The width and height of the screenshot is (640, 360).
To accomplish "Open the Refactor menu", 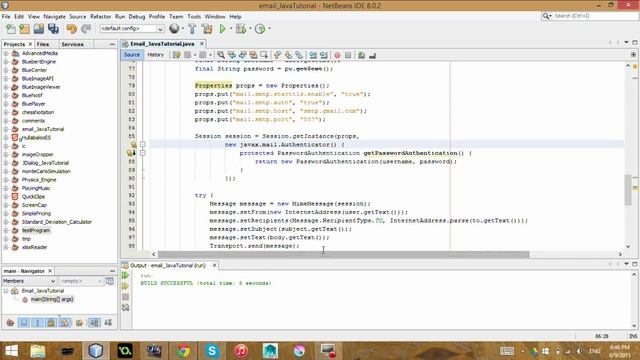I will pyautogui.click(x=100, y=16).
